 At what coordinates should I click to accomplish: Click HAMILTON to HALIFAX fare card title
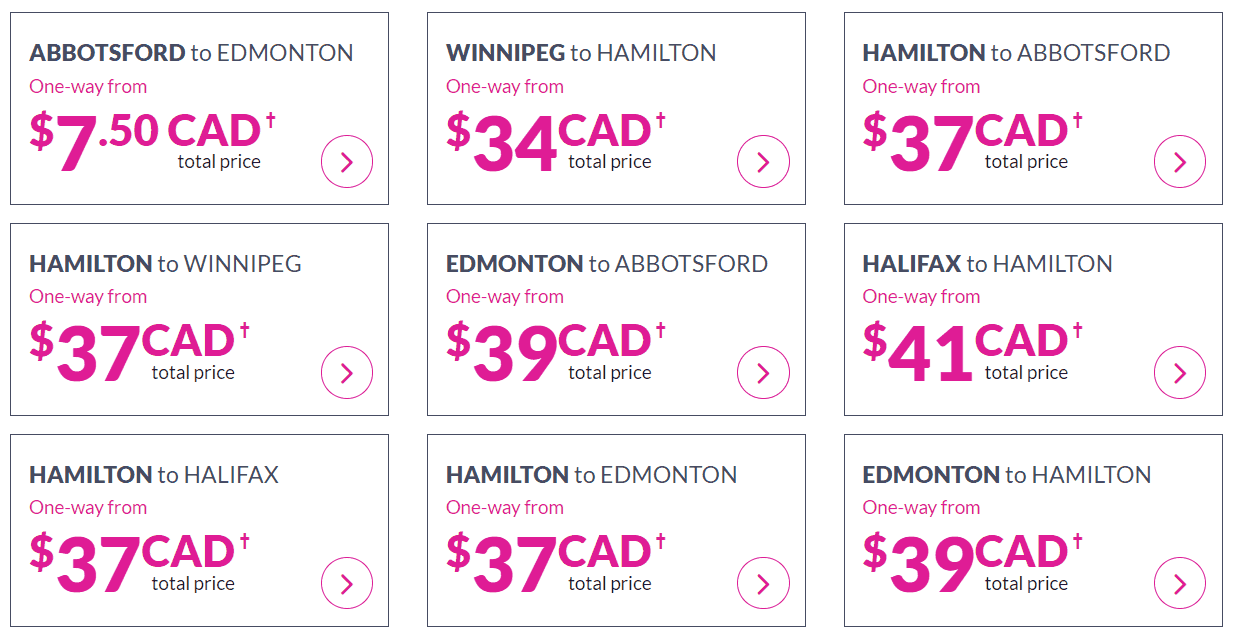click(x=154, y=475)
